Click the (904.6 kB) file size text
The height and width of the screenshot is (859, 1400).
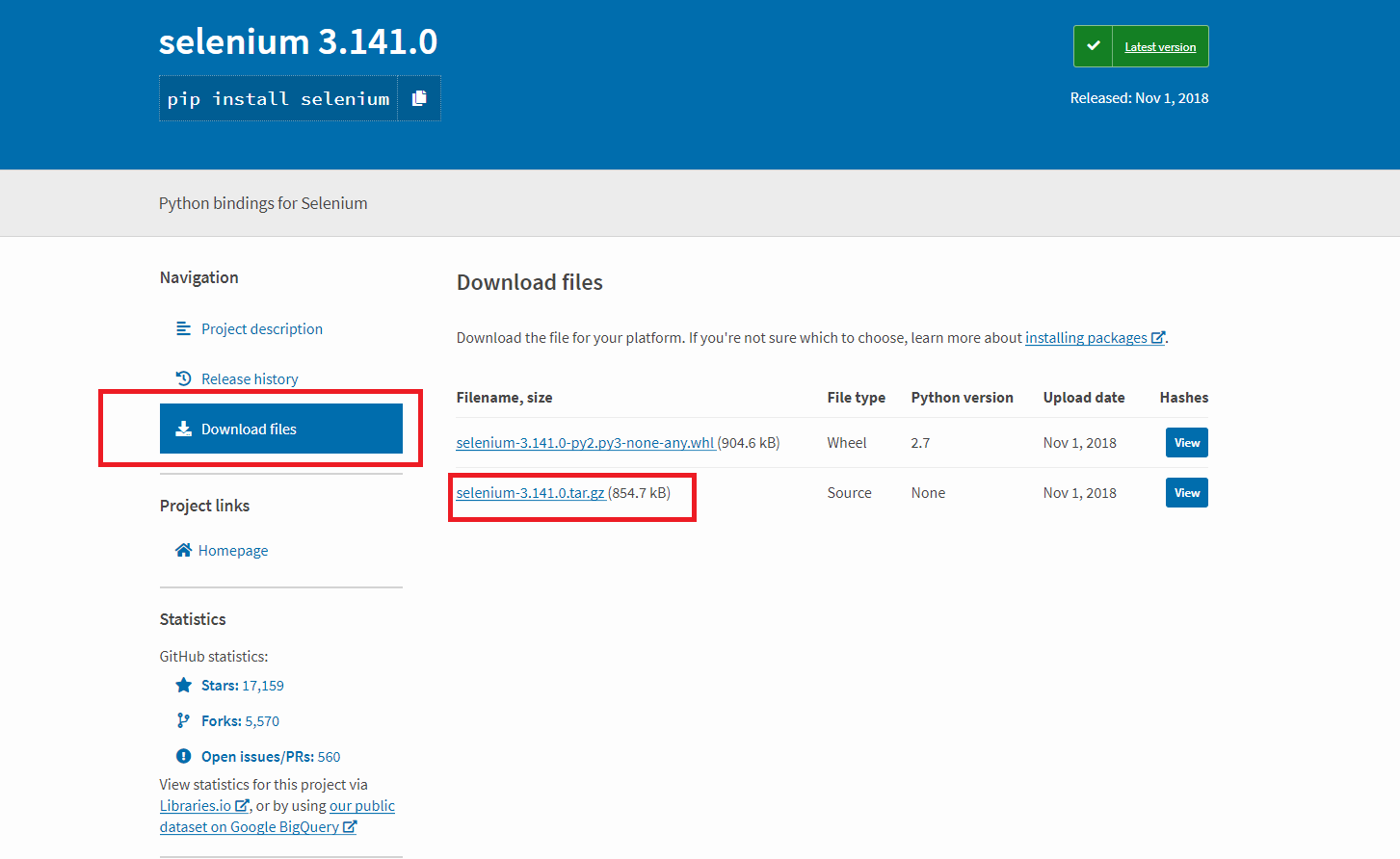749,442
